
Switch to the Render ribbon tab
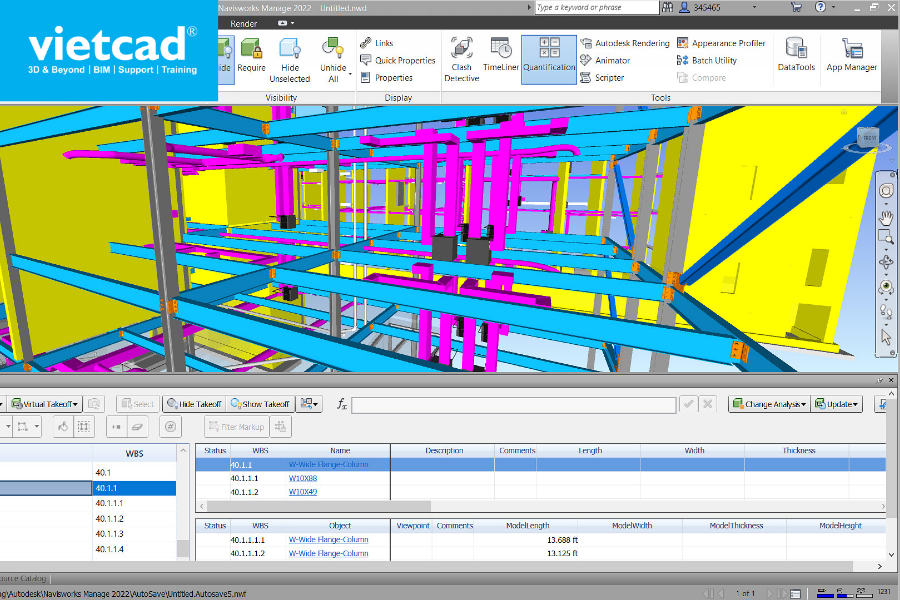243,24
